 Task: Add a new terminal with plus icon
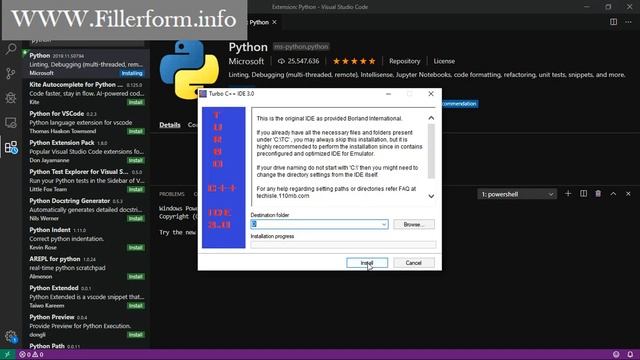click(x=568, y=194)
